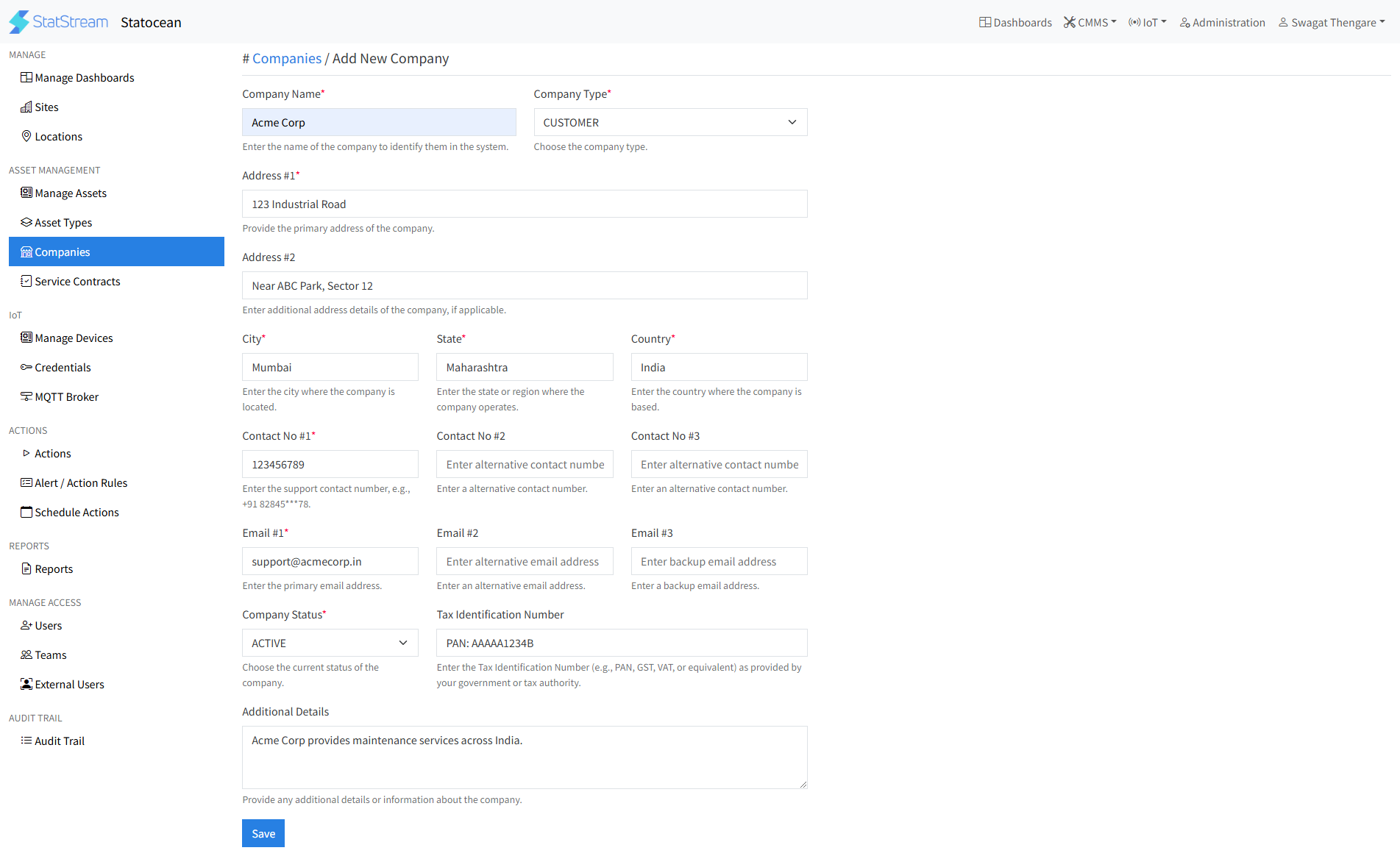The image size is (1400, 856).
Task: Open the Audit Trail list icon
Action: click(x=26, y=741)
